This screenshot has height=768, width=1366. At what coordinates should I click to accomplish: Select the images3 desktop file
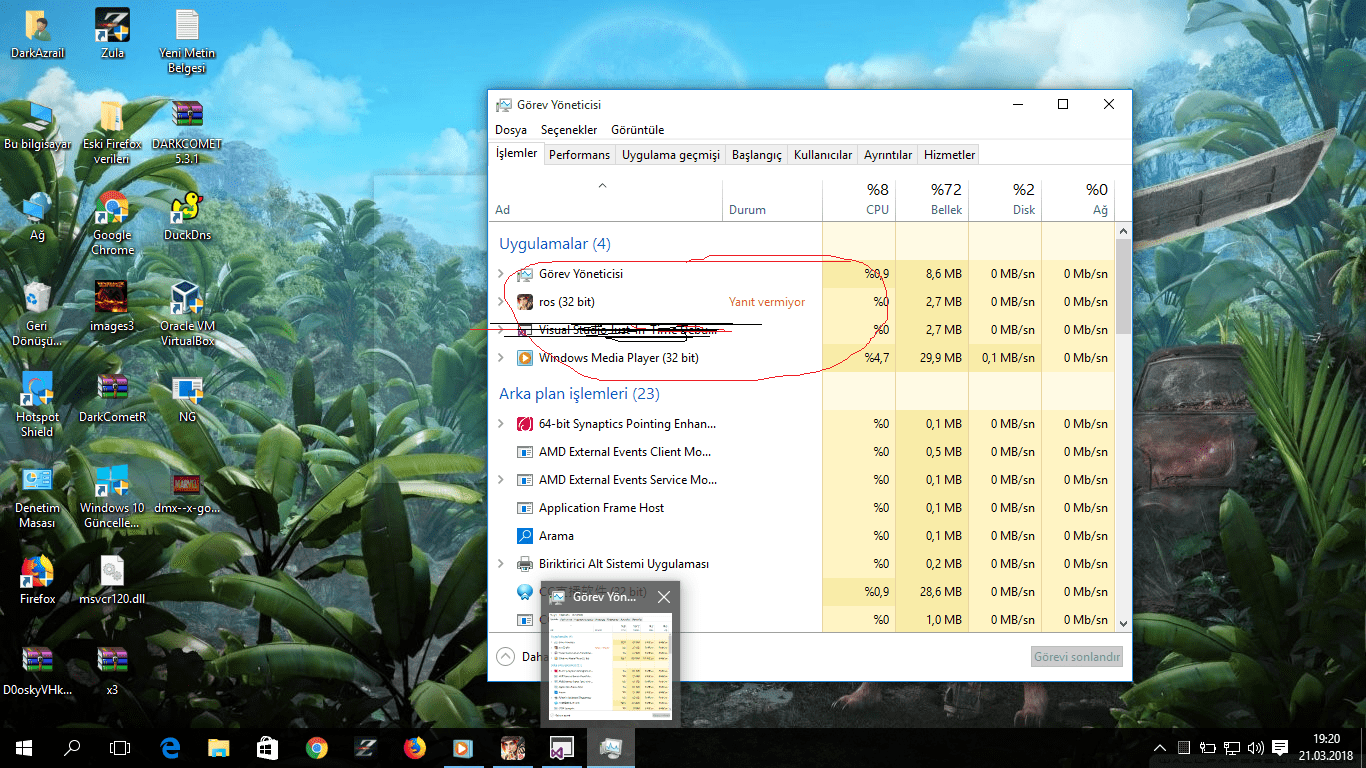[x=112, y=307]
